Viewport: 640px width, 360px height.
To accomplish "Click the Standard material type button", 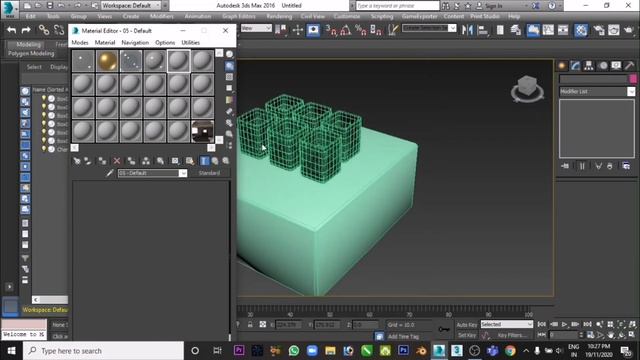I will click(x=209, y=173).
